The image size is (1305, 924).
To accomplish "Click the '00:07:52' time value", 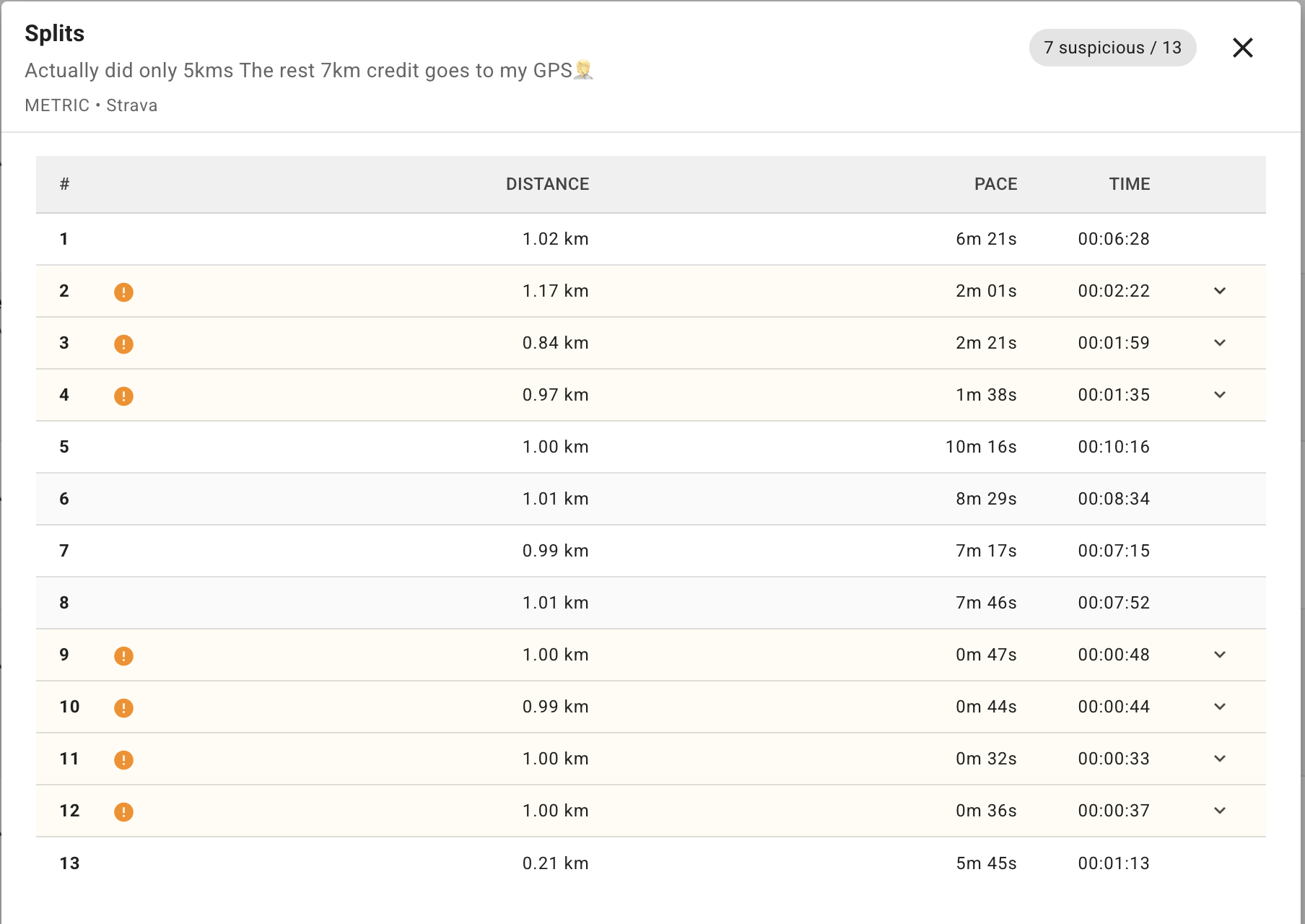I will [1114, 603].
